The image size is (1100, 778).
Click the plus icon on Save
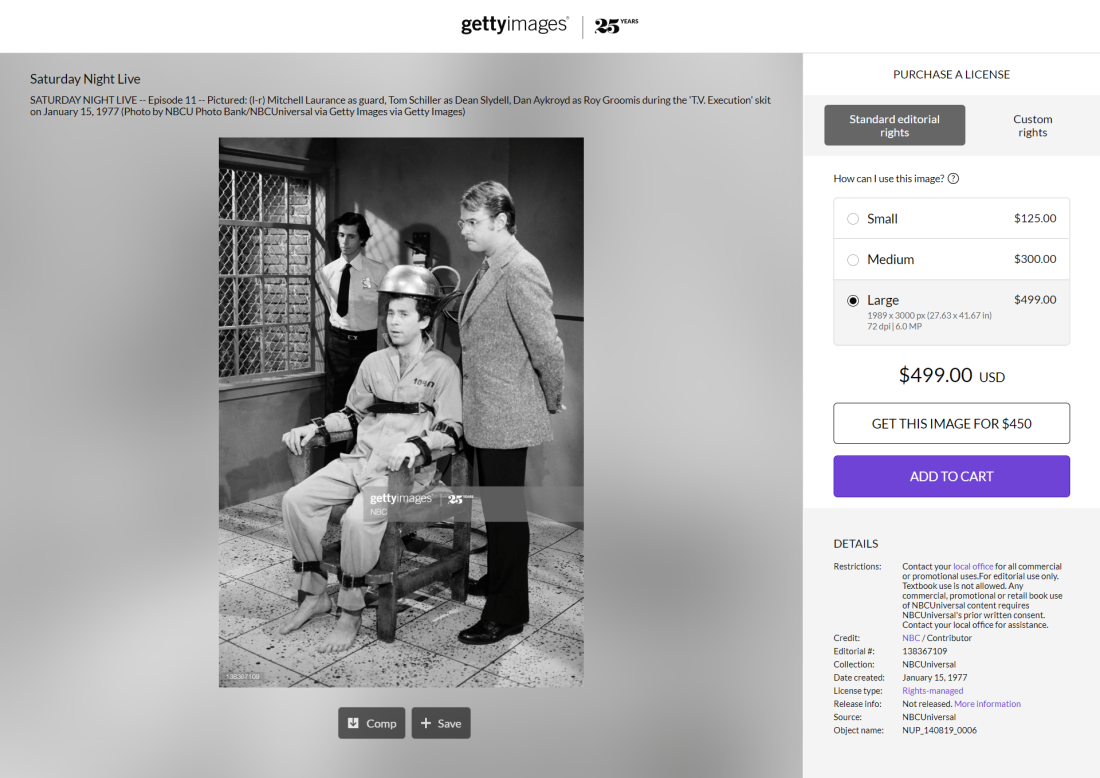click(426, 723)
